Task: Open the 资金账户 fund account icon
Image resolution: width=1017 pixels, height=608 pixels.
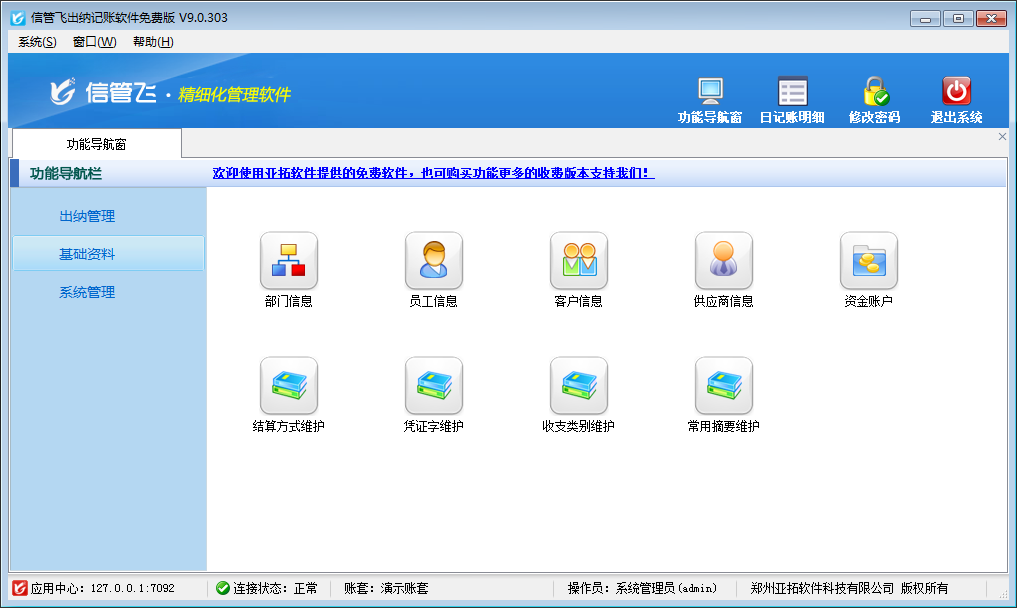Action: pyautogui.click(x=868, y=261)
